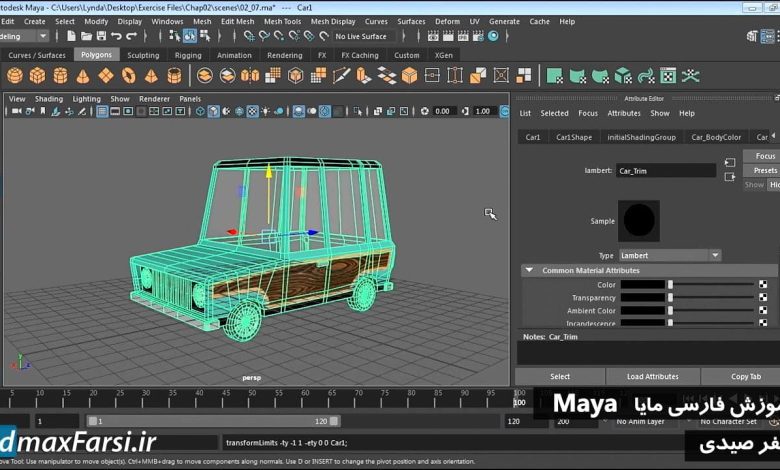The width and height of the screenshot is (780, 470).
Task: Click the polygon torus shelf icon
Action: (x=128, y=75)
